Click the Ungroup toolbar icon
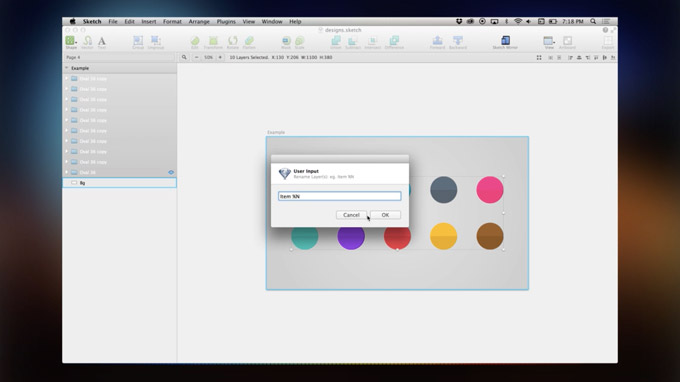 click(x=155, y=42)
